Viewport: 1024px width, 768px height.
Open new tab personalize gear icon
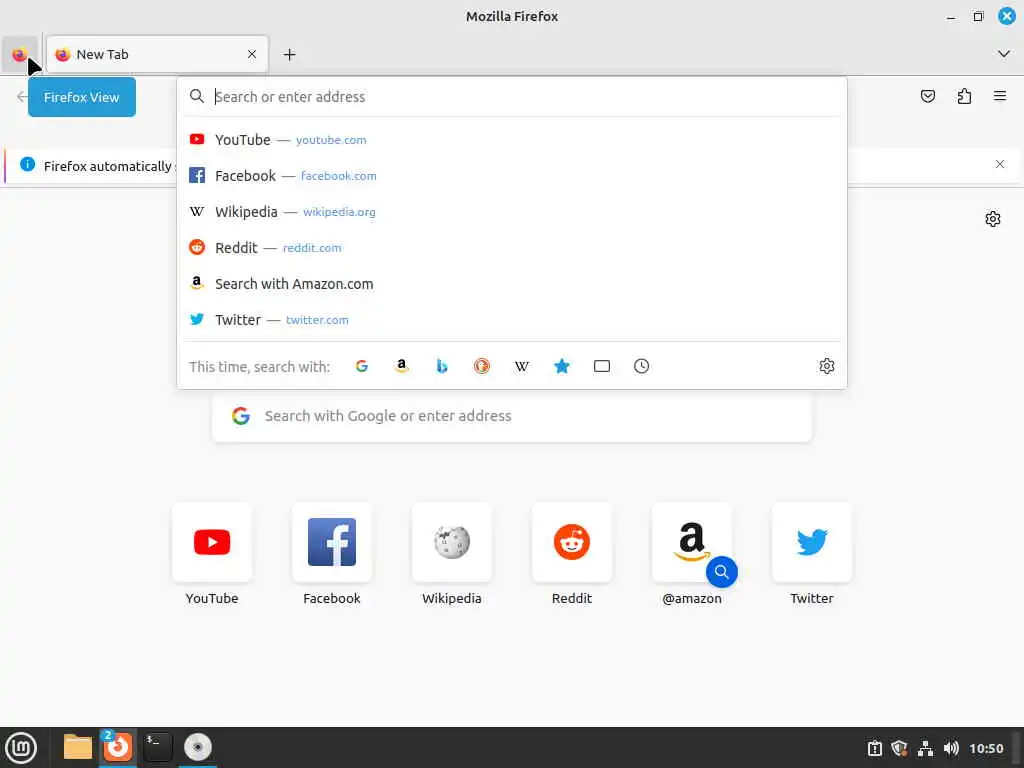point(993,219)
